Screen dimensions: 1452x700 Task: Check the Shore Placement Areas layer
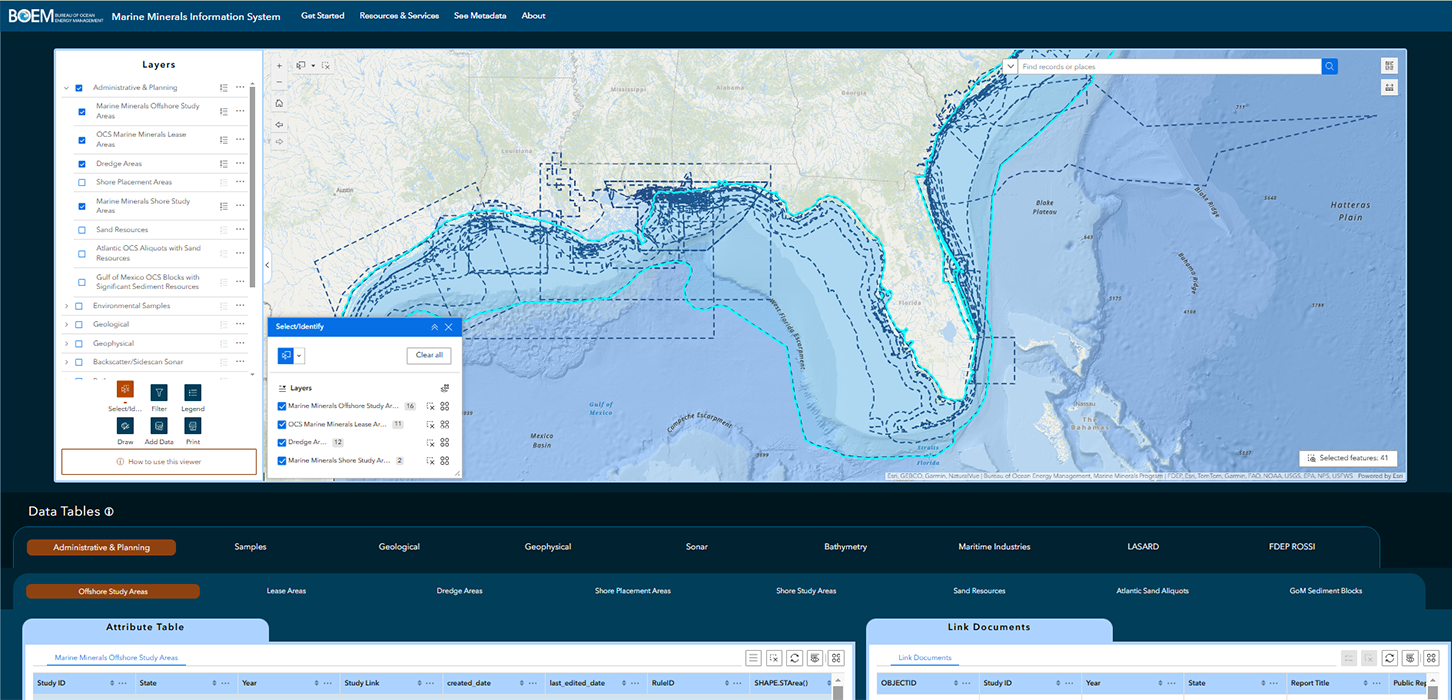click(x=81, y=182)
